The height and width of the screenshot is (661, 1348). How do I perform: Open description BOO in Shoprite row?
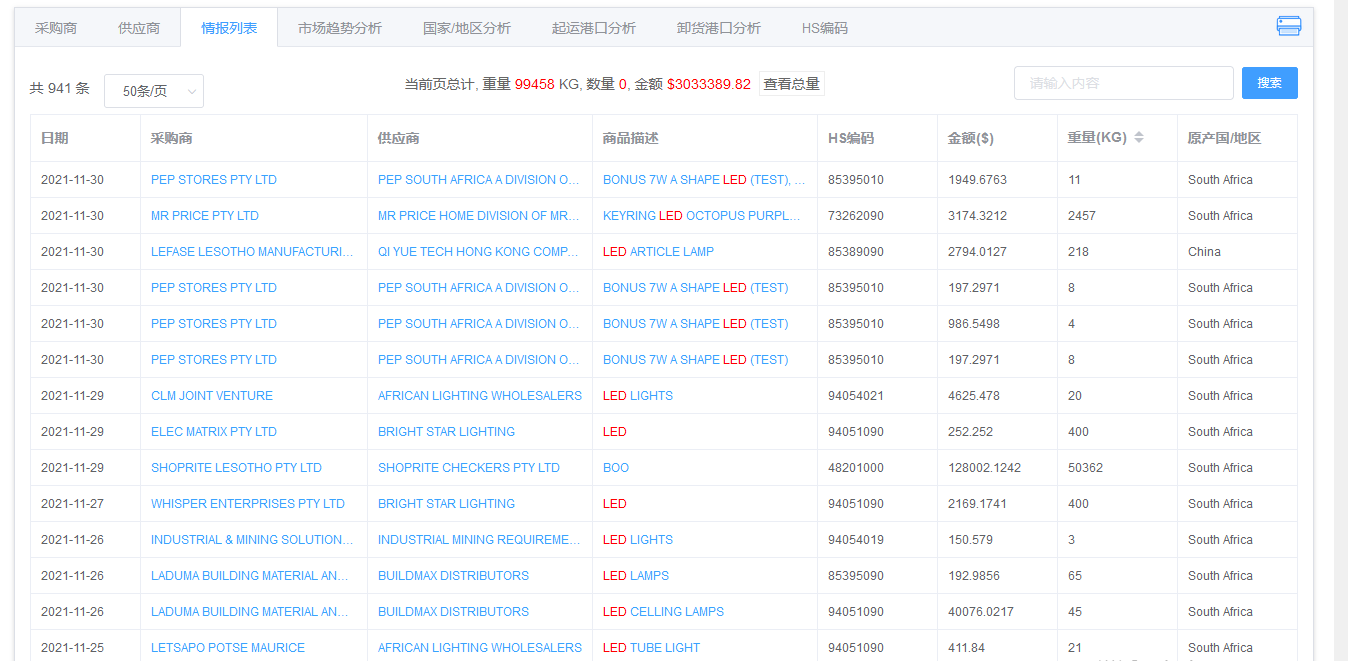pyautogui.click(x=616, y=468)
